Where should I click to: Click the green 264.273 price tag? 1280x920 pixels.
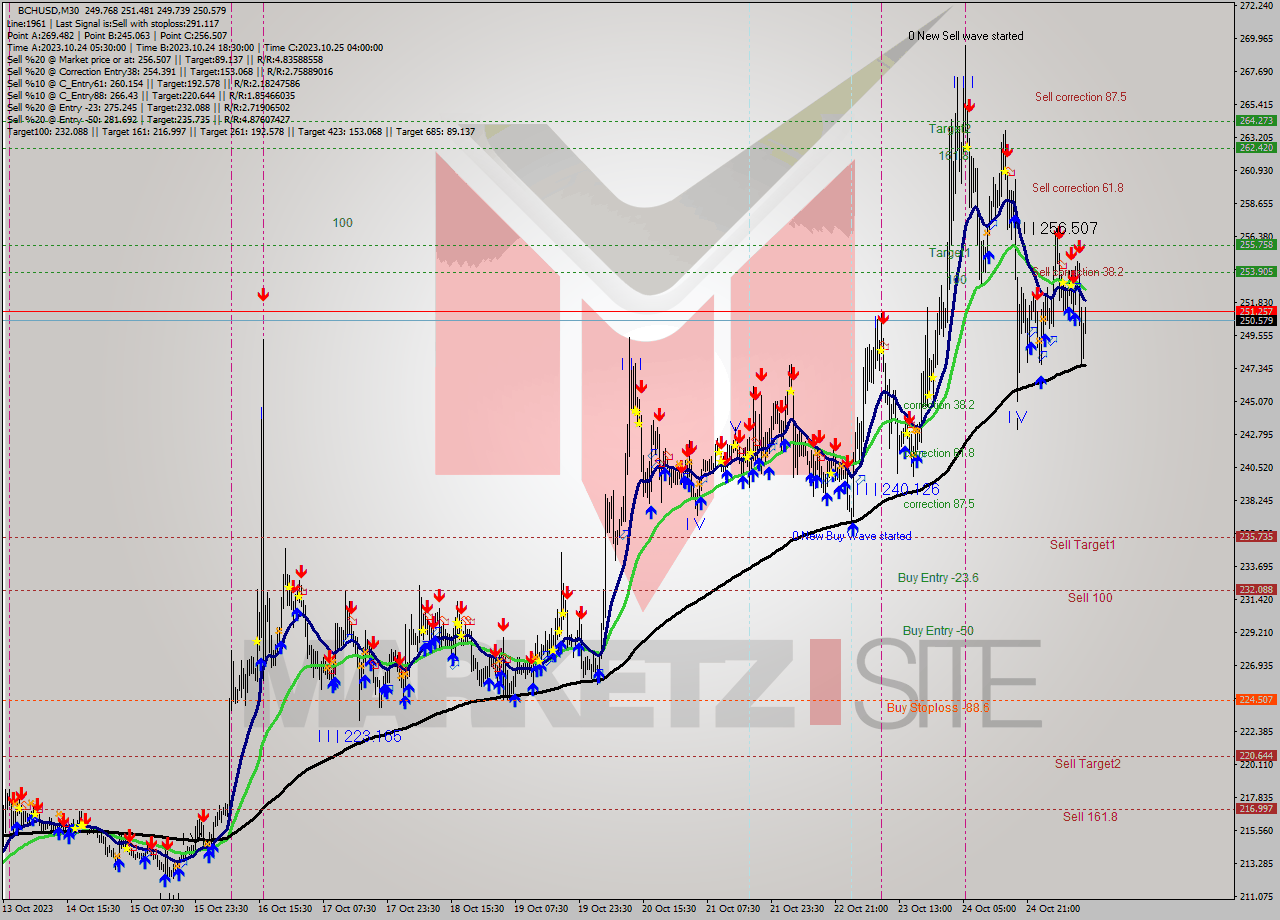(1256, 120)
